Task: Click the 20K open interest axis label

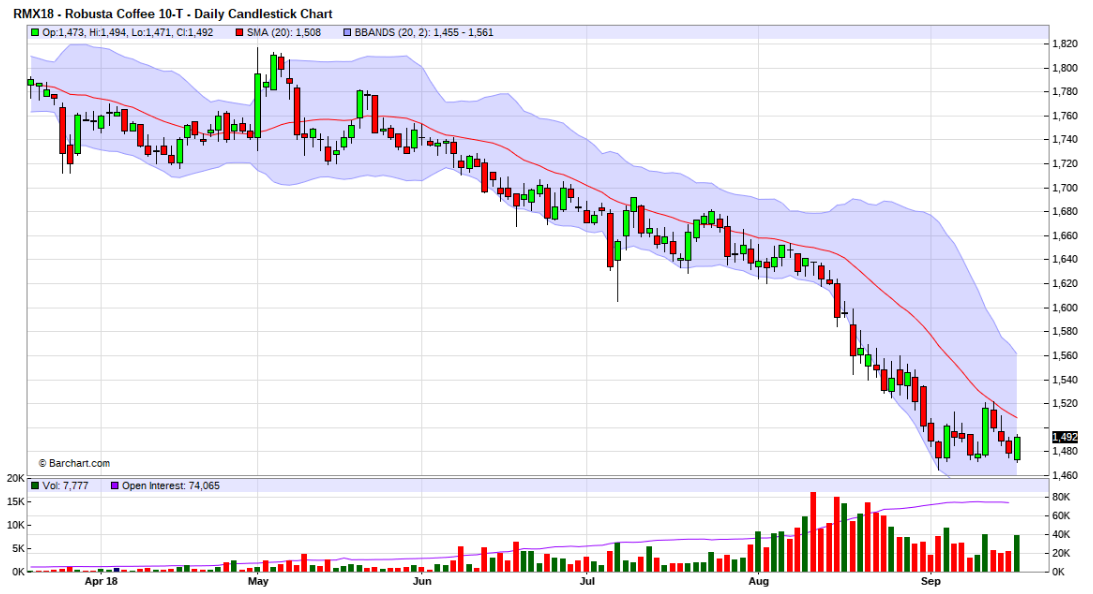Action: pos(1061,554)
